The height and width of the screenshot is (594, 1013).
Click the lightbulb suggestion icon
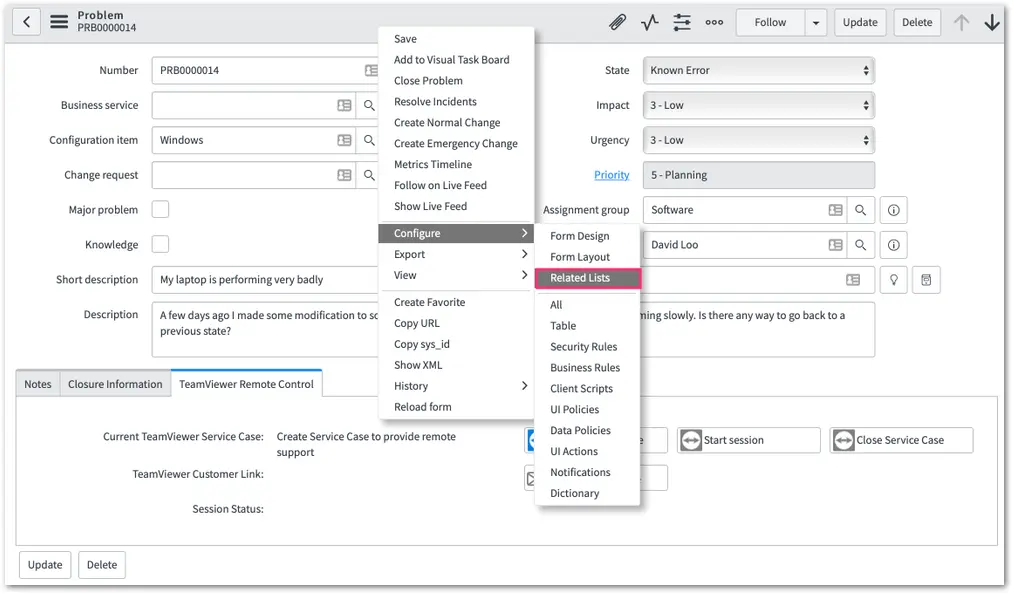tap(893, 280)
